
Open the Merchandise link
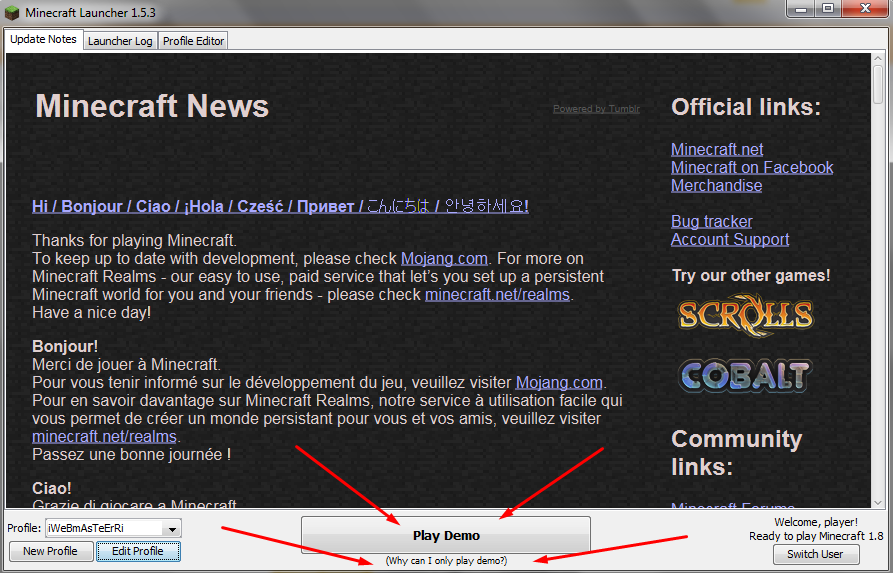(x=716, y=186)
